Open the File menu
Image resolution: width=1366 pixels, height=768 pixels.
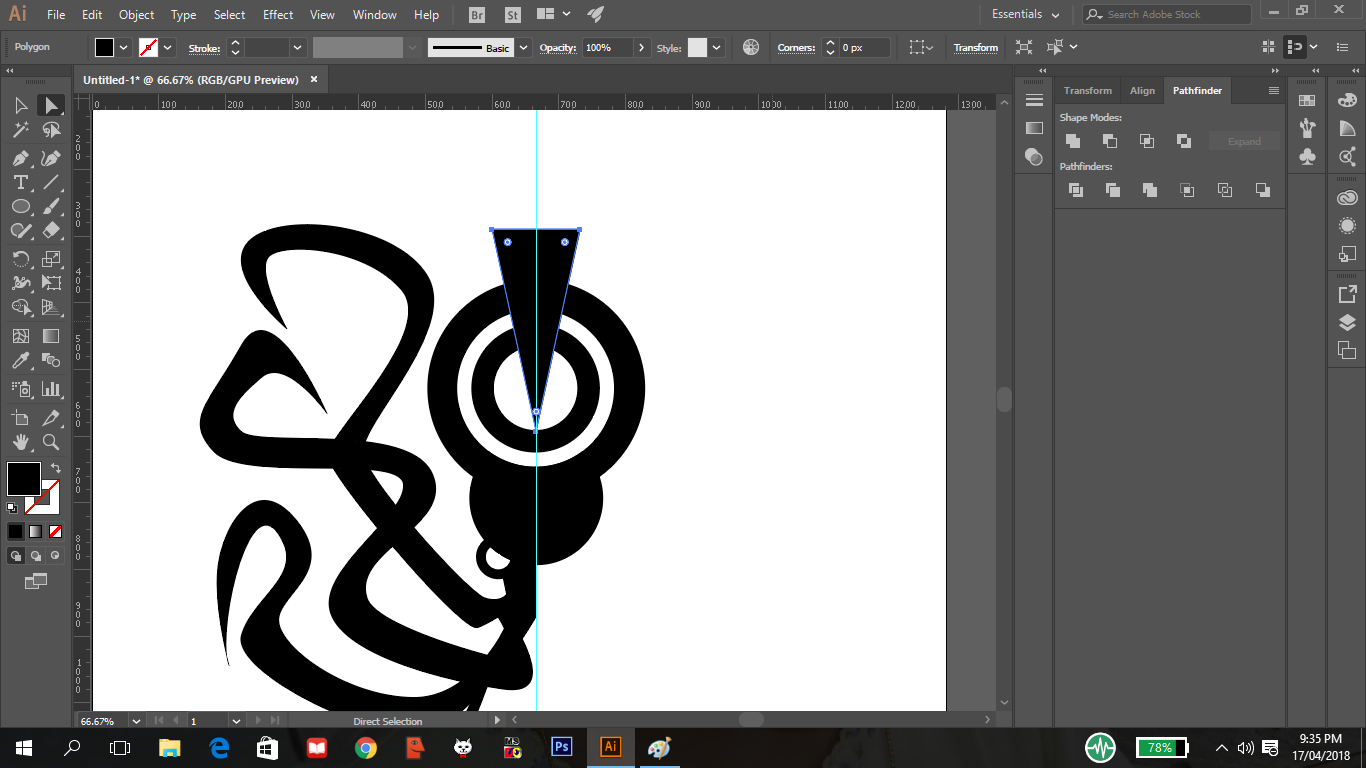coord(56,14)
